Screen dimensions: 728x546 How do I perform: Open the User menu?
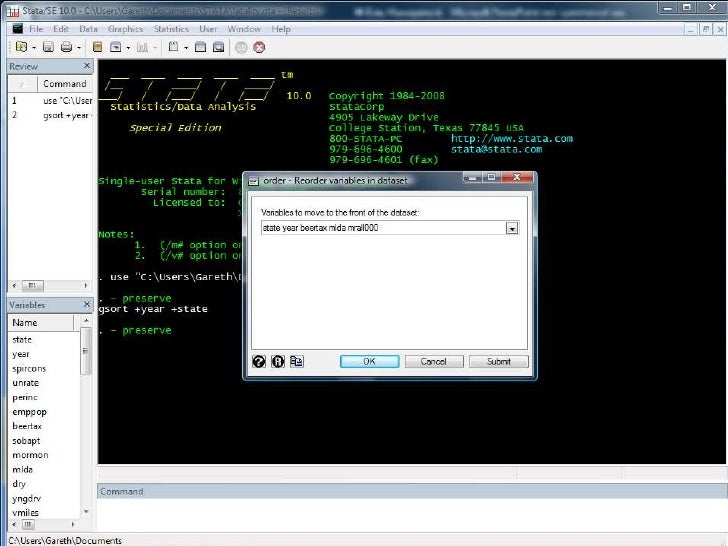[208, 29]
